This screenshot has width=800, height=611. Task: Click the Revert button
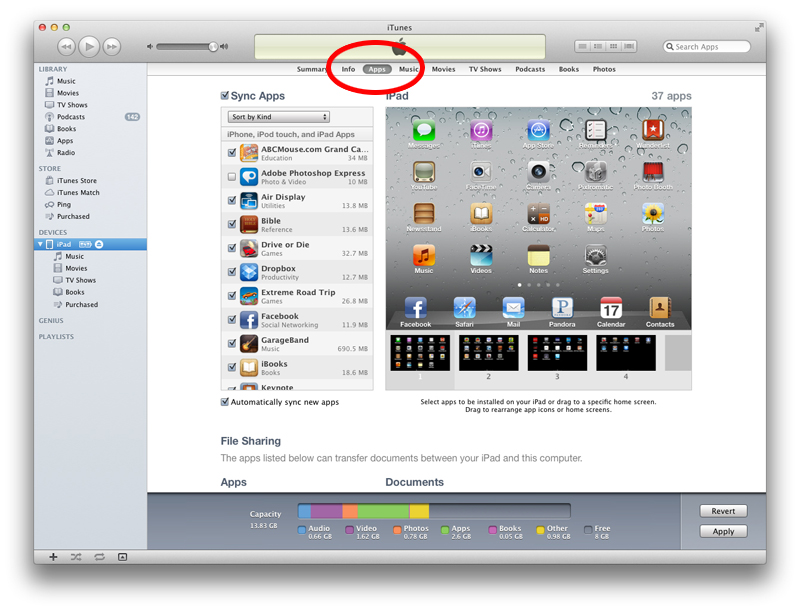pos(723,511)
